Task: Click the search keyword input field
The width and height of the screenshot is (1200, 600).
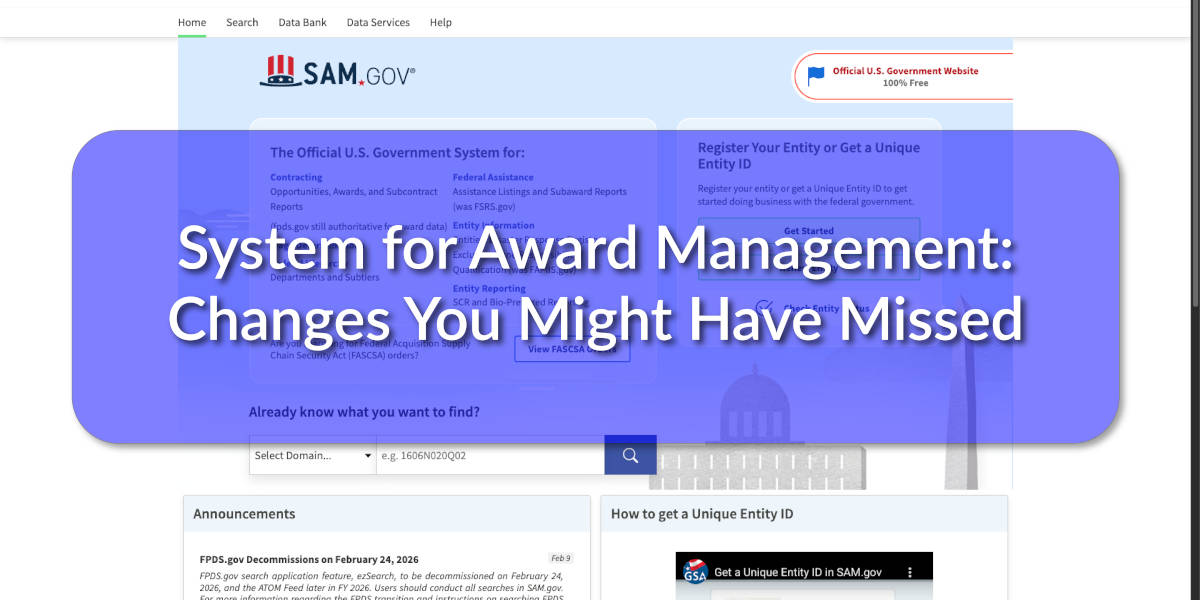Action: coord(490,456)
